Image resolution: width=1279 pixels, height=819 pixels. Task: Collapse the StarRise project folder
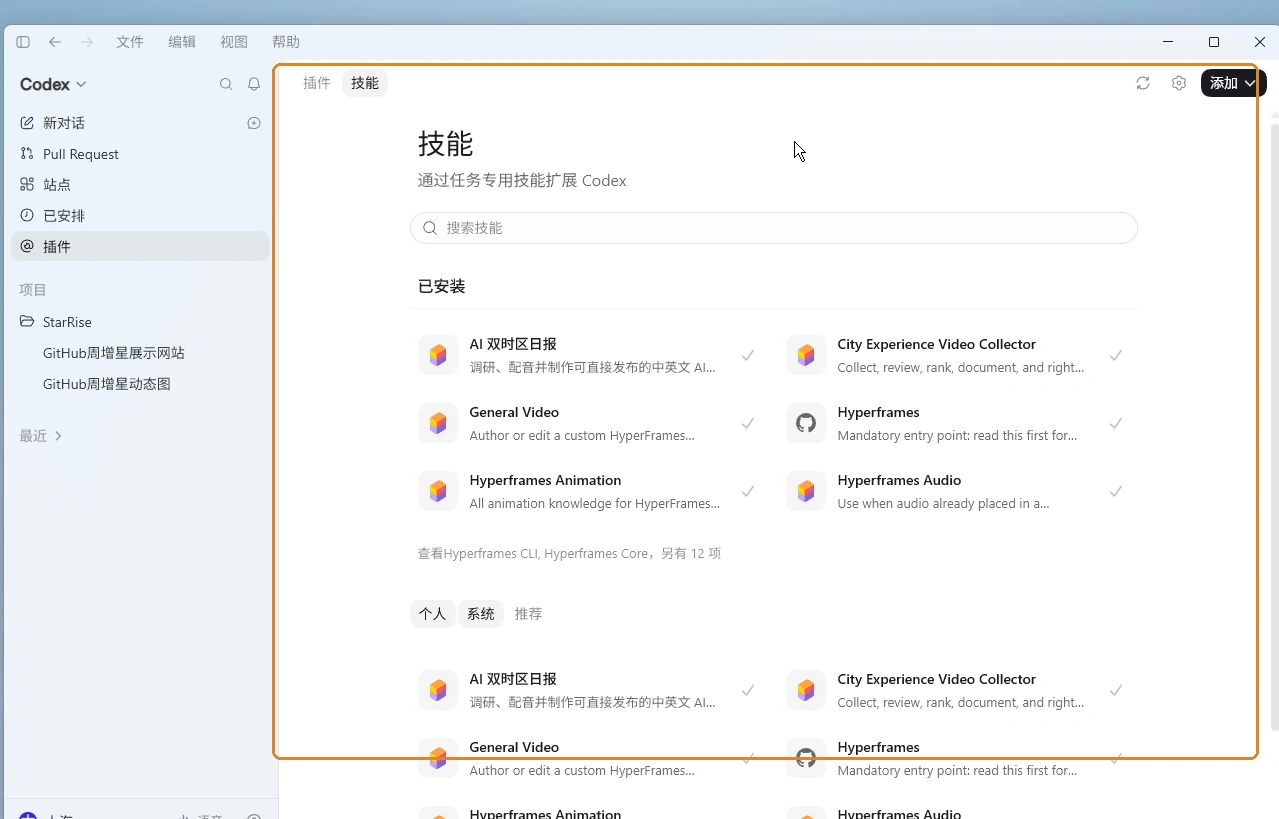click(x=56, y=322)
